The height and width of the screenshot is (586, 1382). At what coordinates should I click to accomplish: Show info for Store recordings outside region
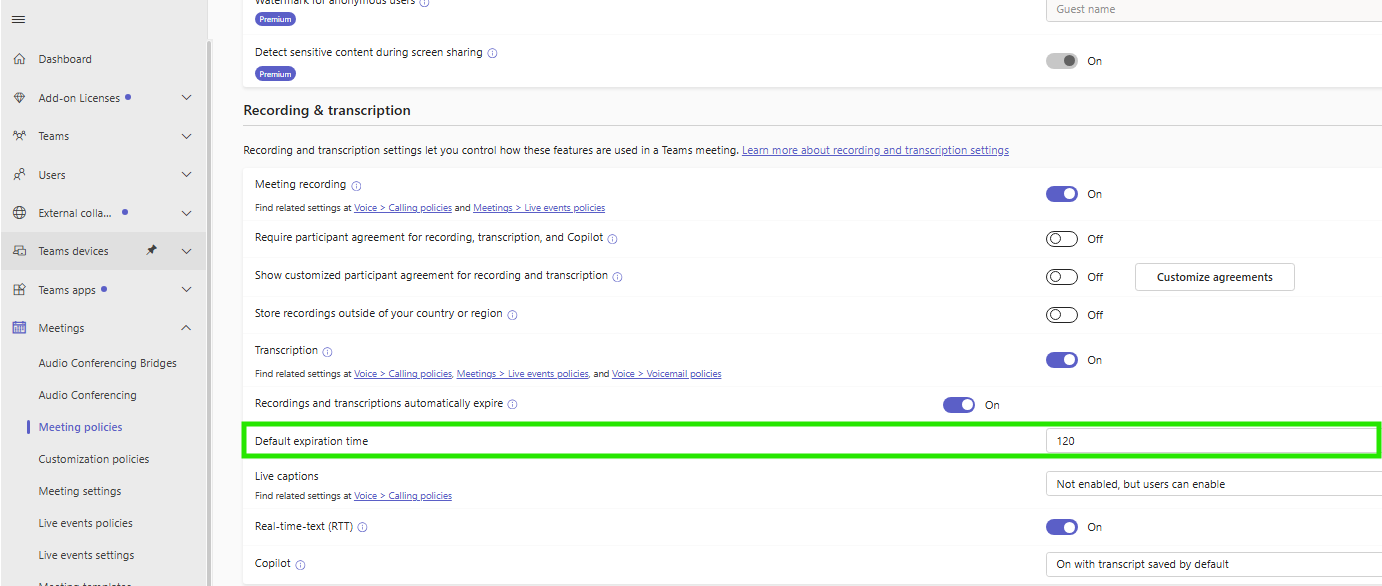tap(512, 315)
